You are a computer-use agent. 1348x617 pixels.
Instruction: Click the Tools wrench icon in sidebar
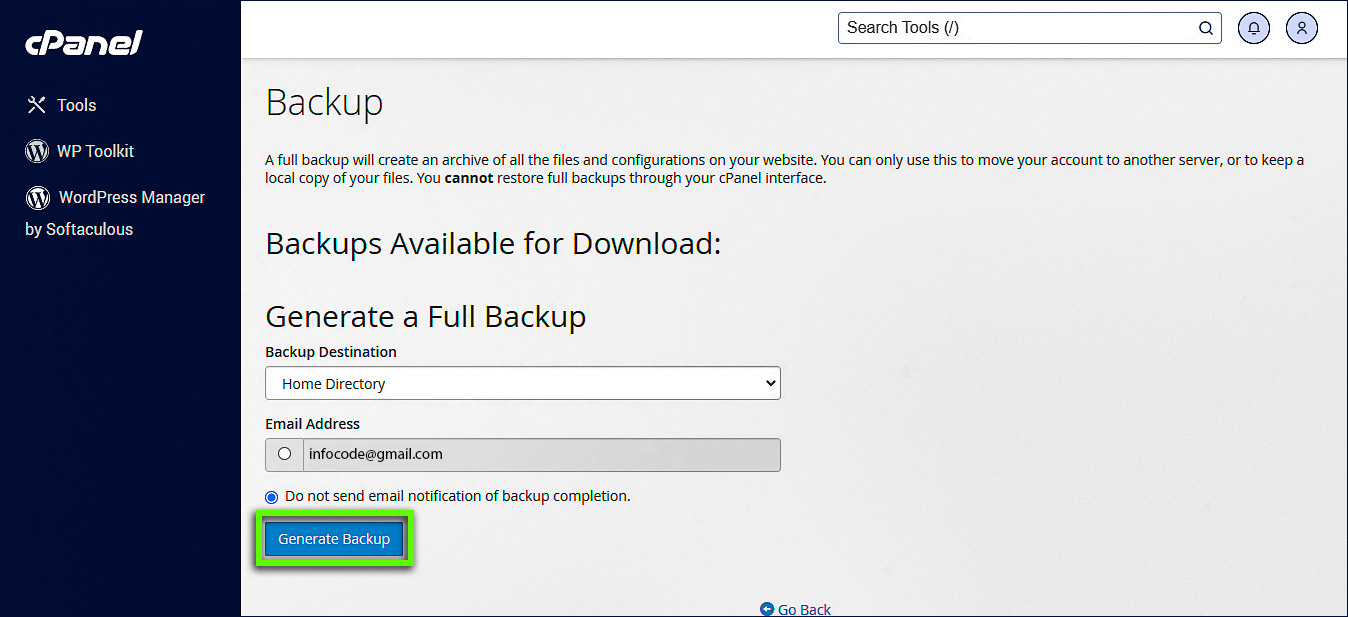point(37,105)
